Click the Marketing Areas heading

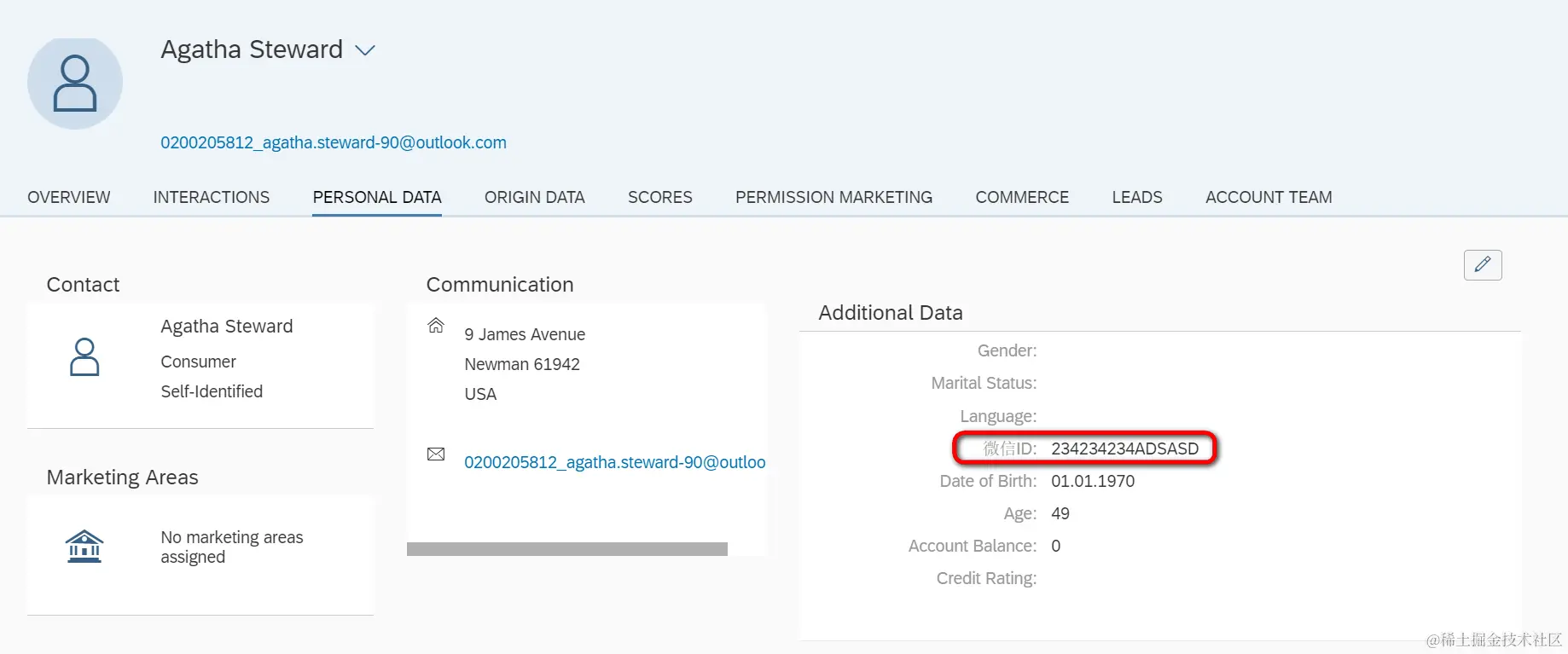click(x=122, y=477)
